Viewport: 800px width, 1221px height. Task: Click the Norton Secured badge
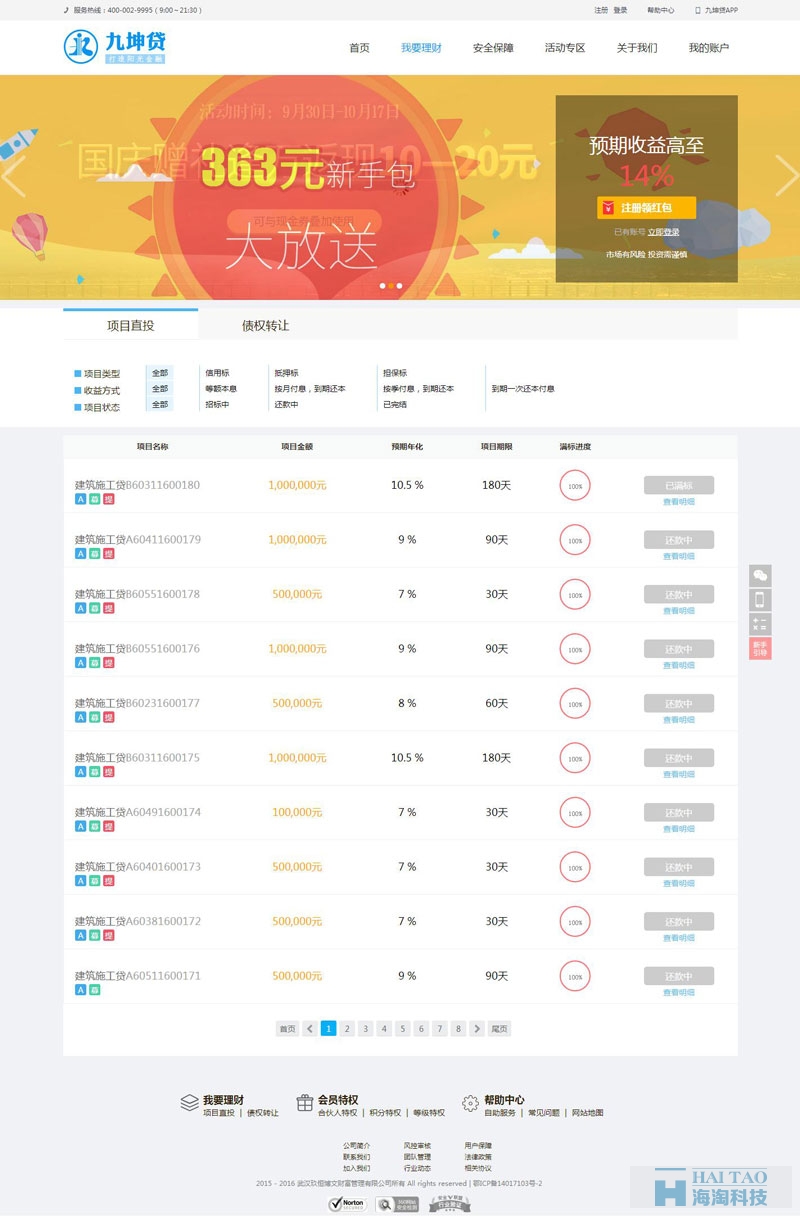[347, 1204]
